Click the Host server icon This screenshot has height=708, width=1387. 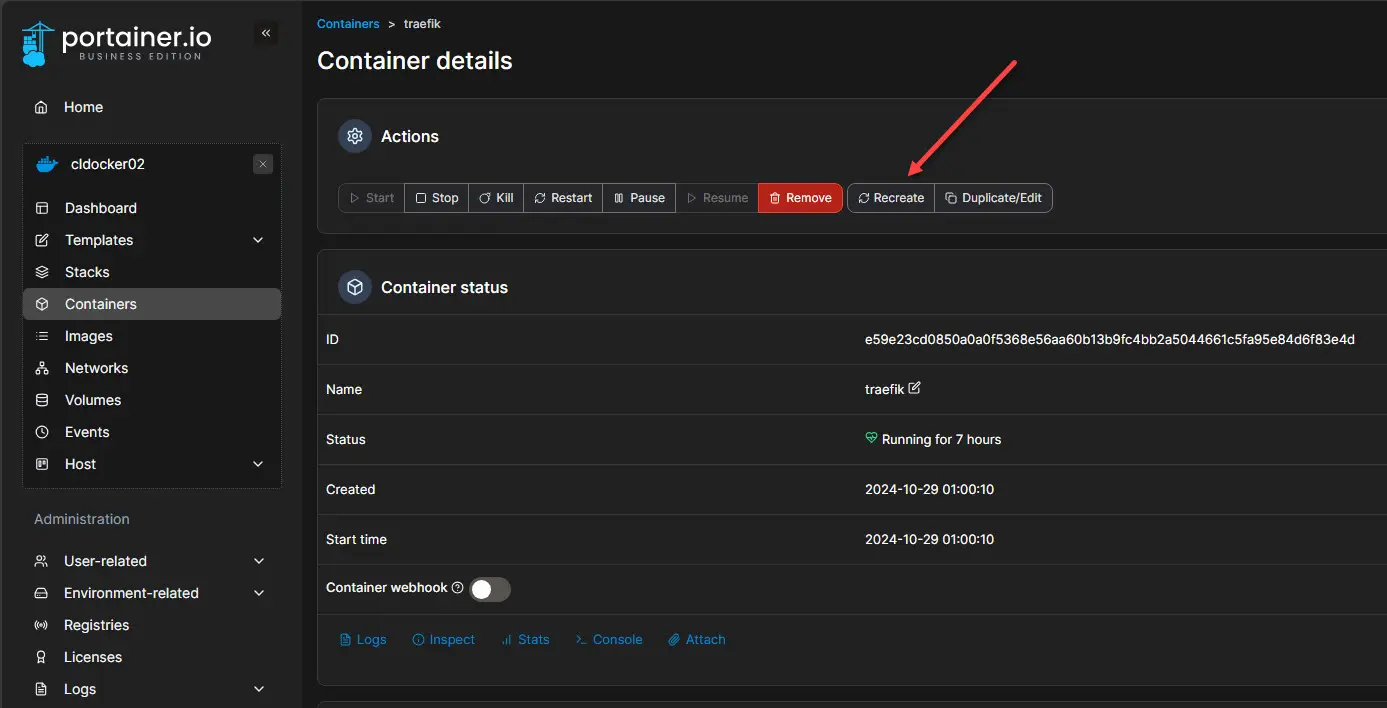coord(42,464)
